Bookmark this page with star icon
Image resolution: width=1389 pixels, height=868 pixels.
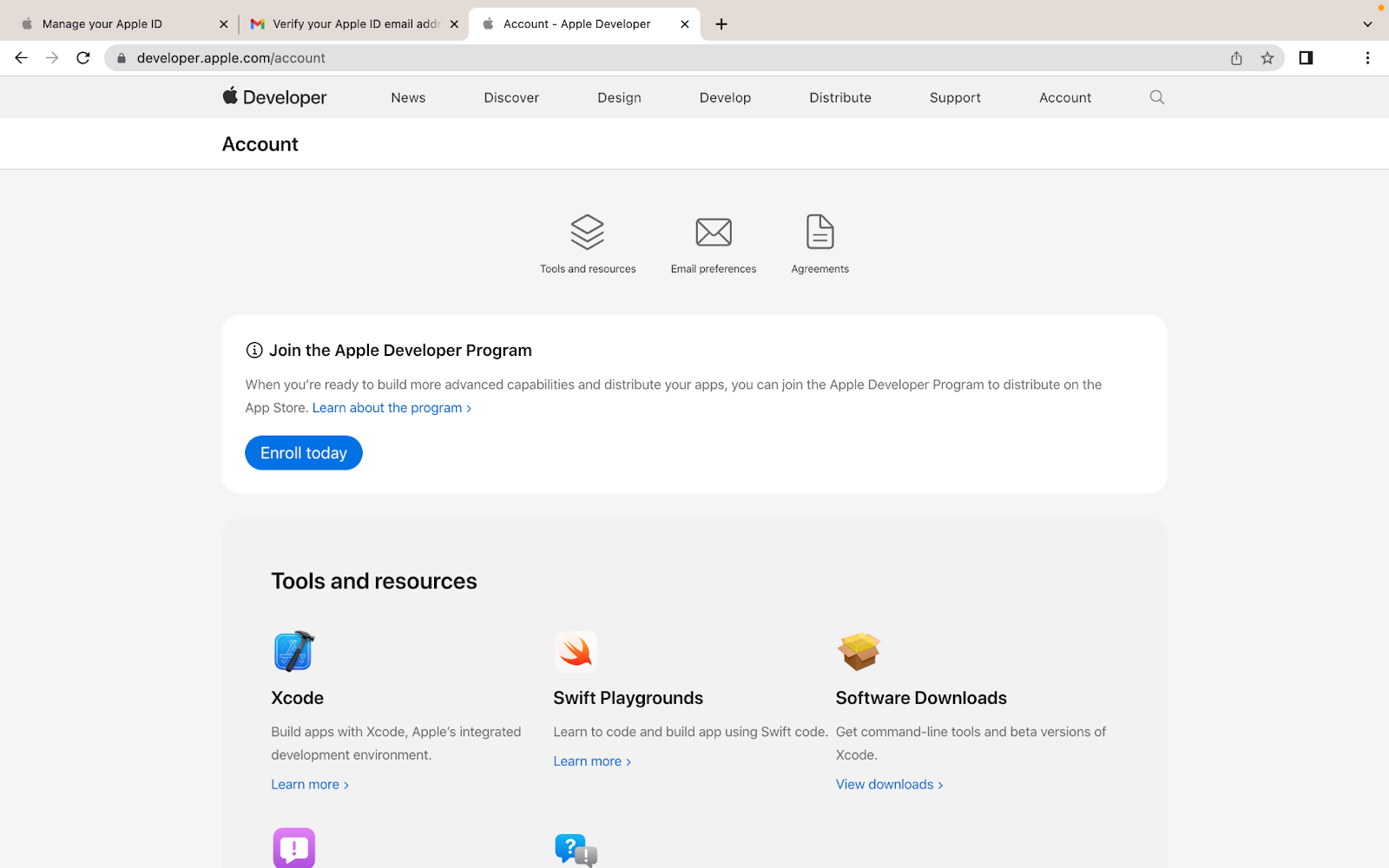[1267, 58]
